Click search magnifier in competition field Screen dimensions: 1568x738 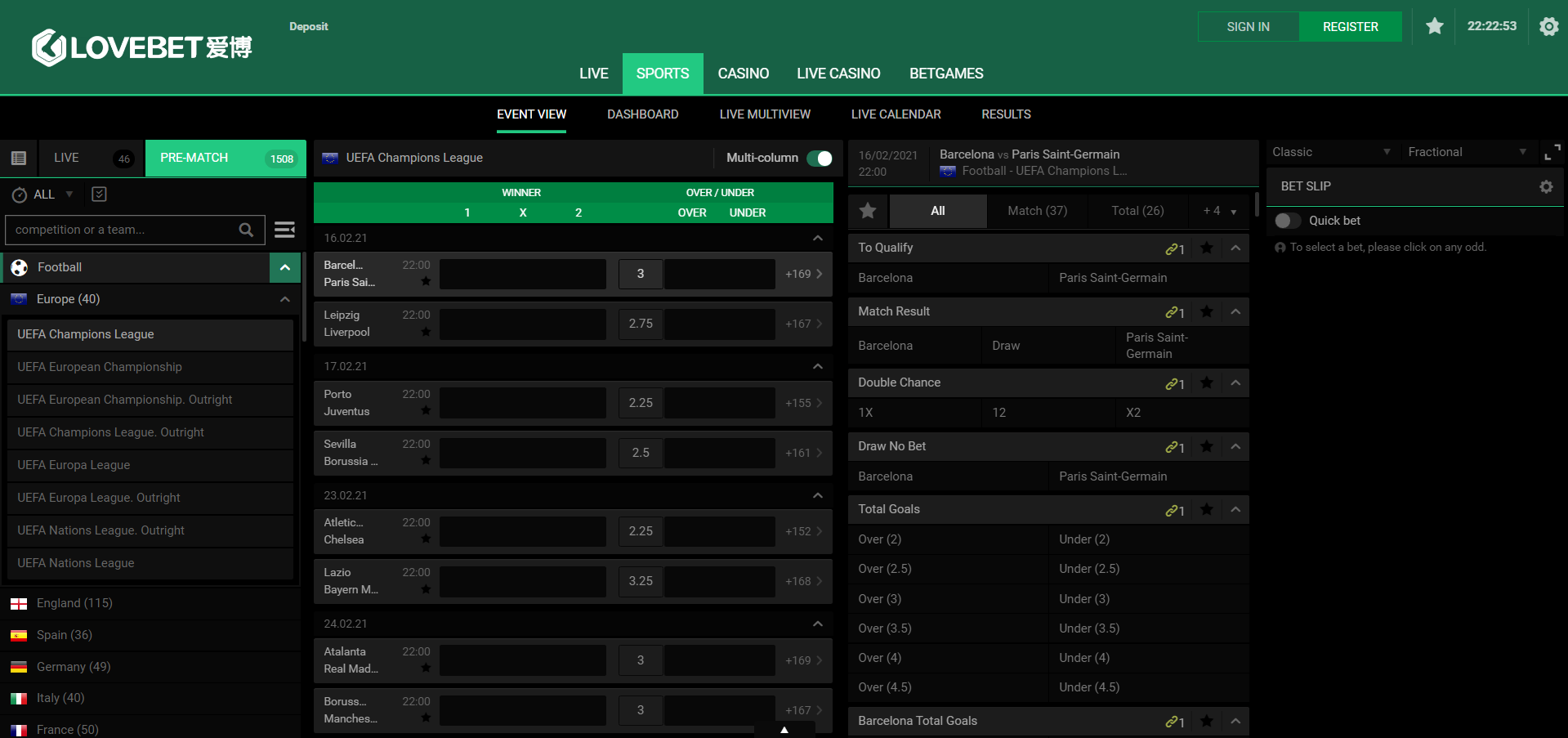246,230
